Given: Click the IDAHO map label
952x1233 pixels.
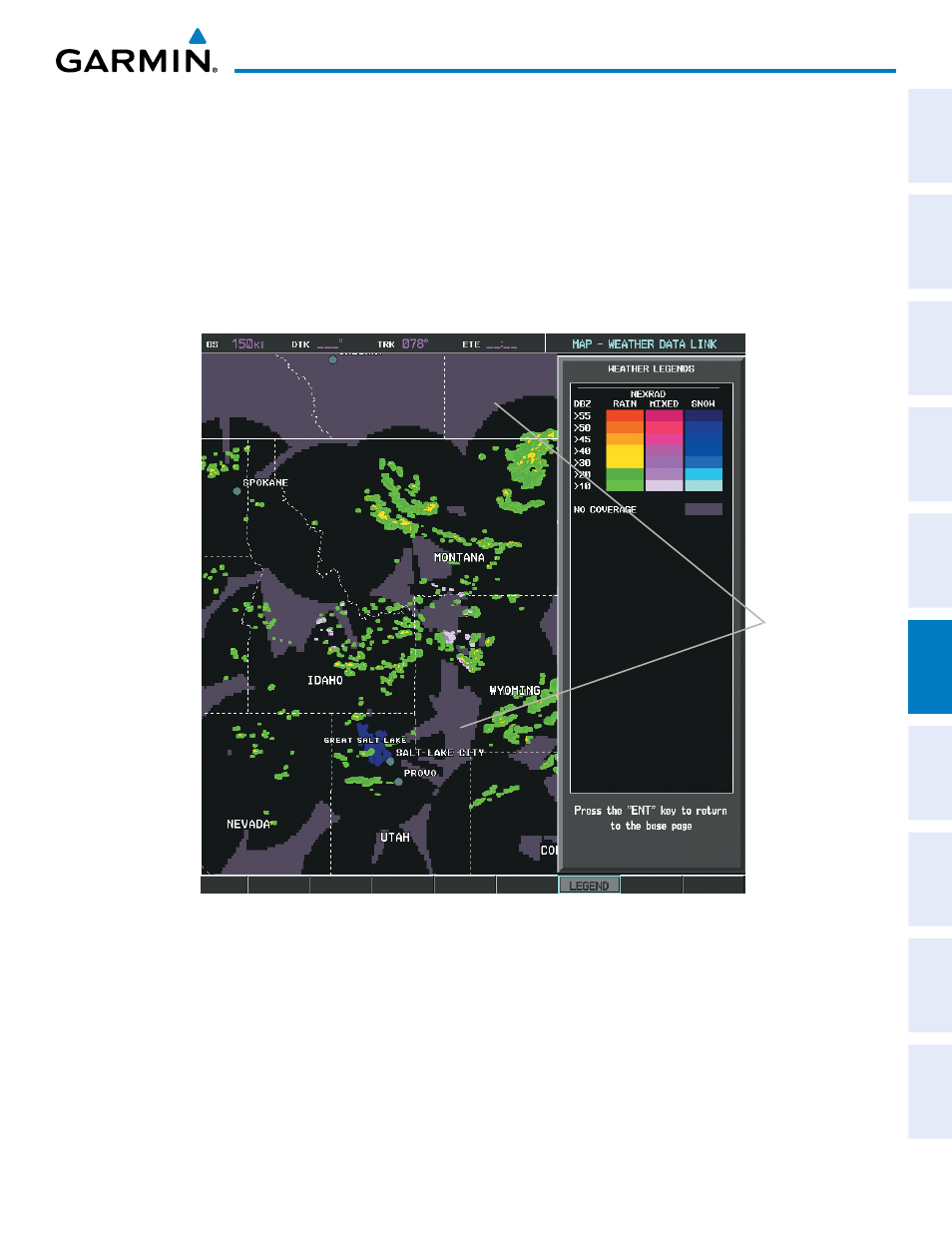Looking at the screenshot, I should (325, 681).
